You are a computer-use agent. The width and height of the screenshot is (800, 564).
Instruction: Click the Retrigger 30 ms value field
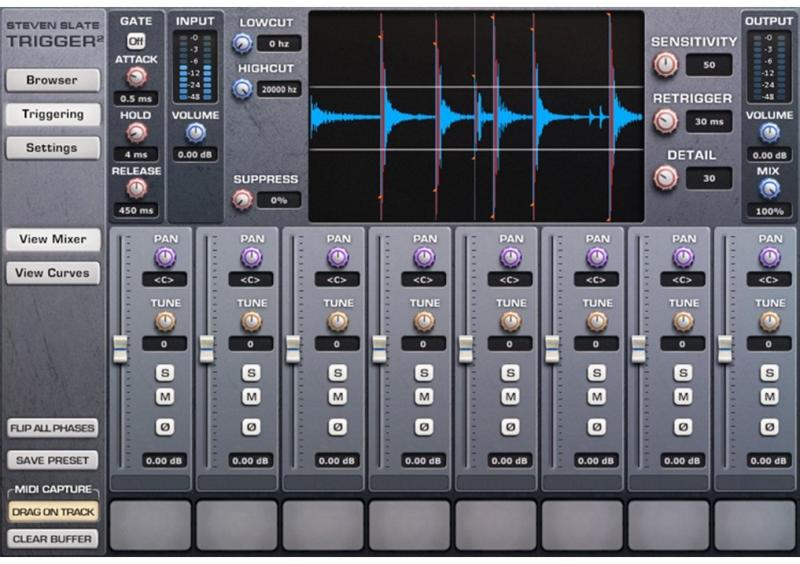point(709,121)
